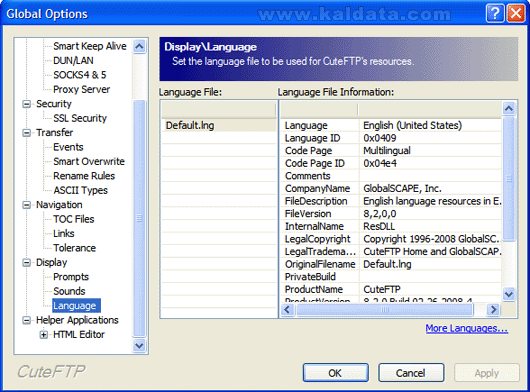Click the options tree scrollbar thumb

pyautogui.click(x=139, y=218)
